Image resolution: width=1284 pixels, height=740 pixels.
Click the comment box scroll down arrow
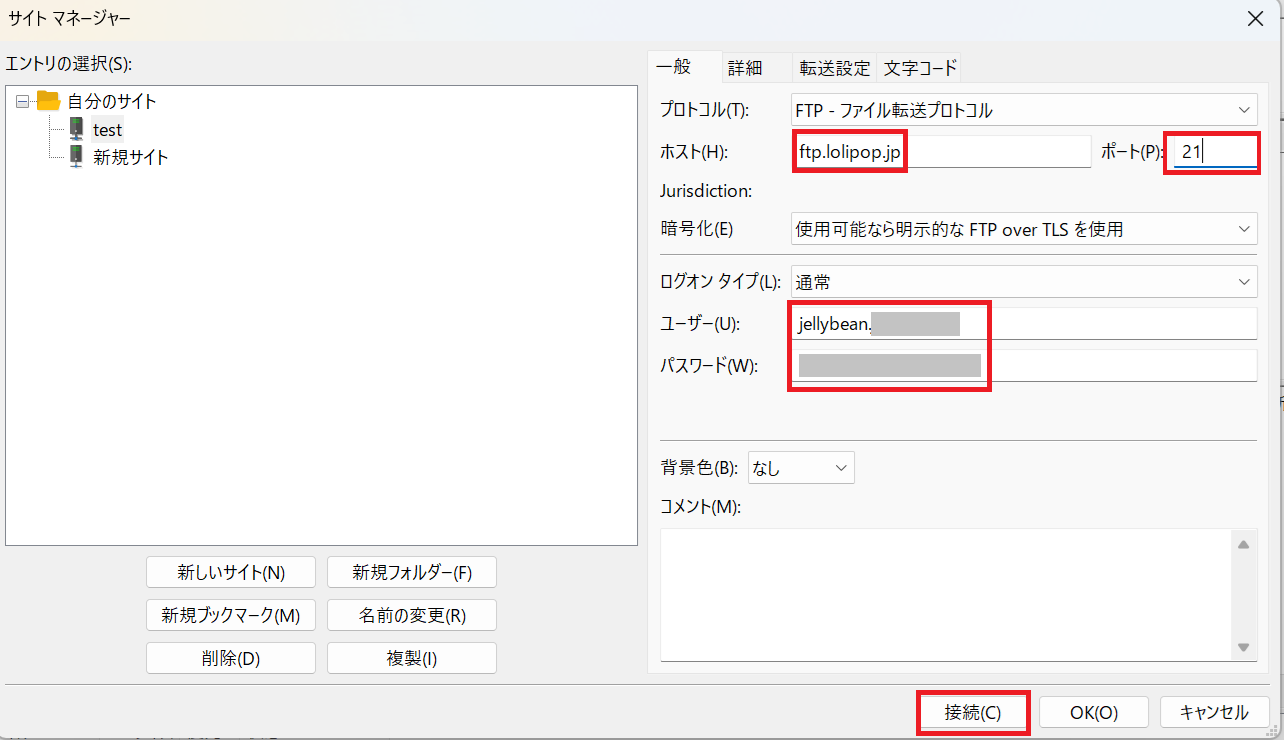[x=1244, y=647]
